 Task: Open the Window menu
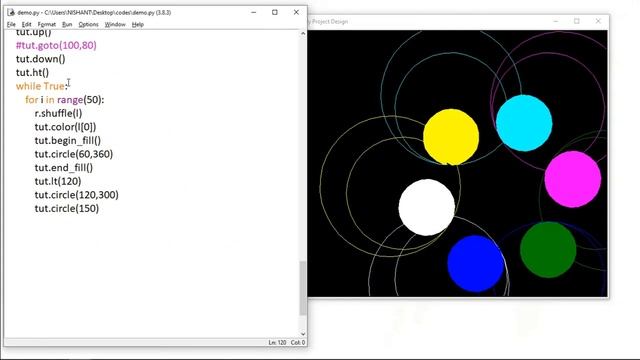tap(115, 24)
